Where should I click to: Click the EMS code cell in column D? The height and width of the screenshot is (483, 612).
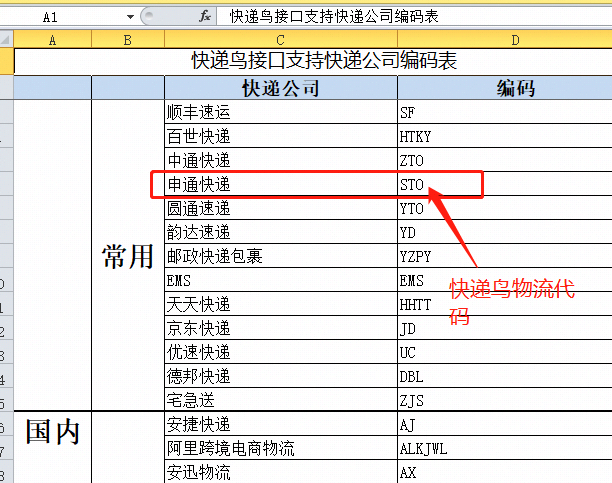tap(505, 280)
